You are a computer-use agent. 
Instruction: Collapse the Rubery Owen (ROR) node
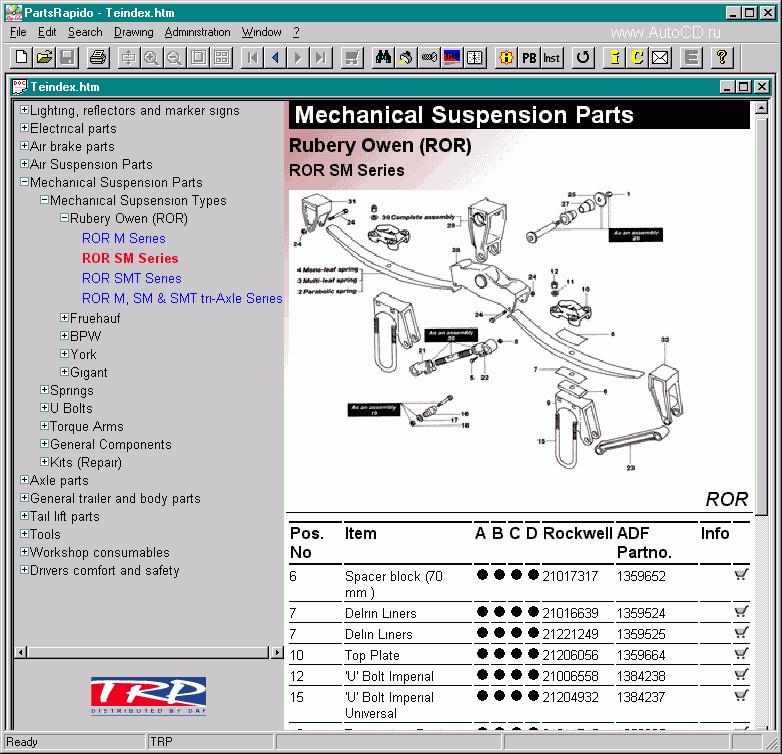point(64,218)
